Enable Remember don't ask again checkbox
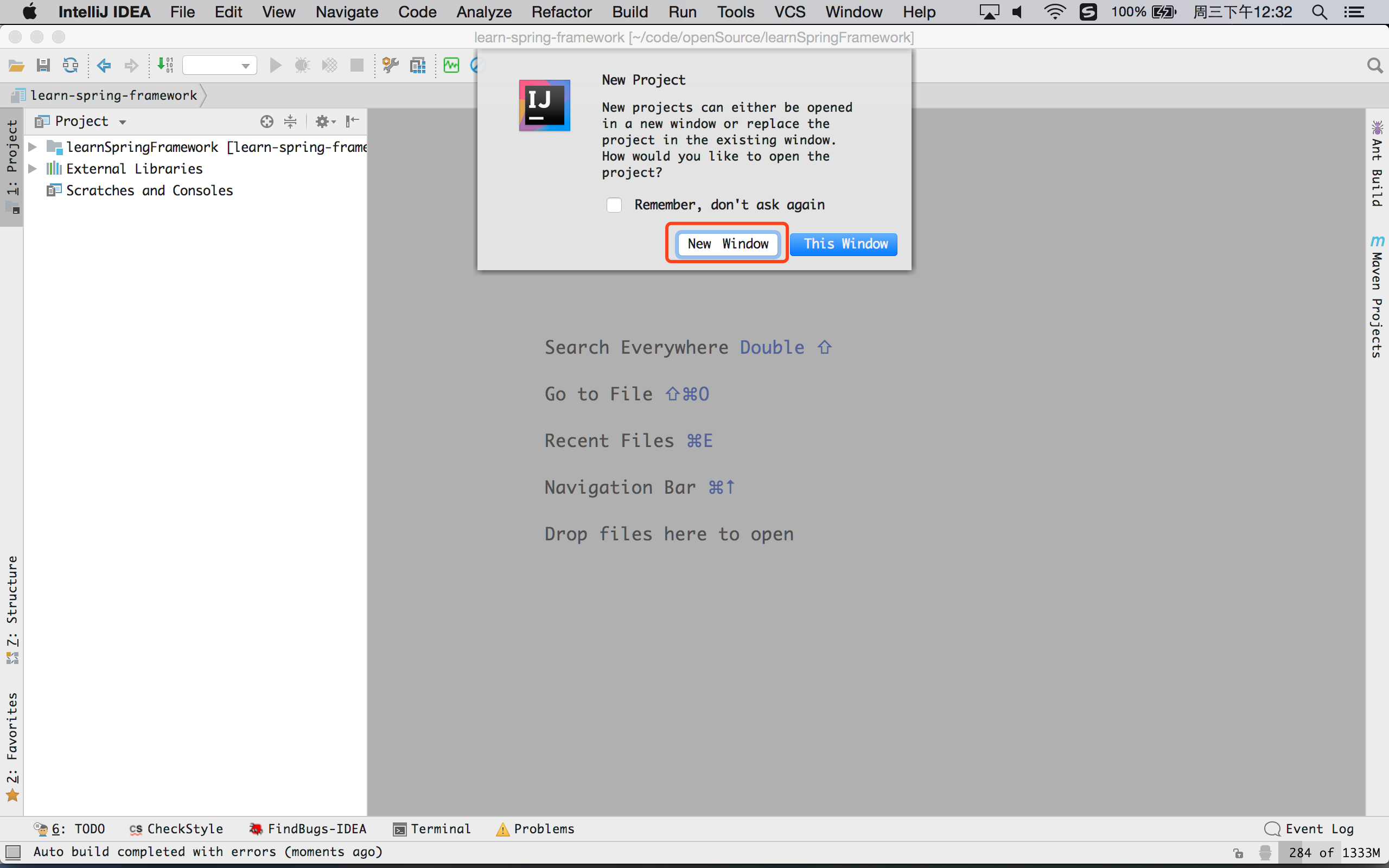Viewport: 1389px width, 868px height. pyautogui.click(x=614, y=204)
